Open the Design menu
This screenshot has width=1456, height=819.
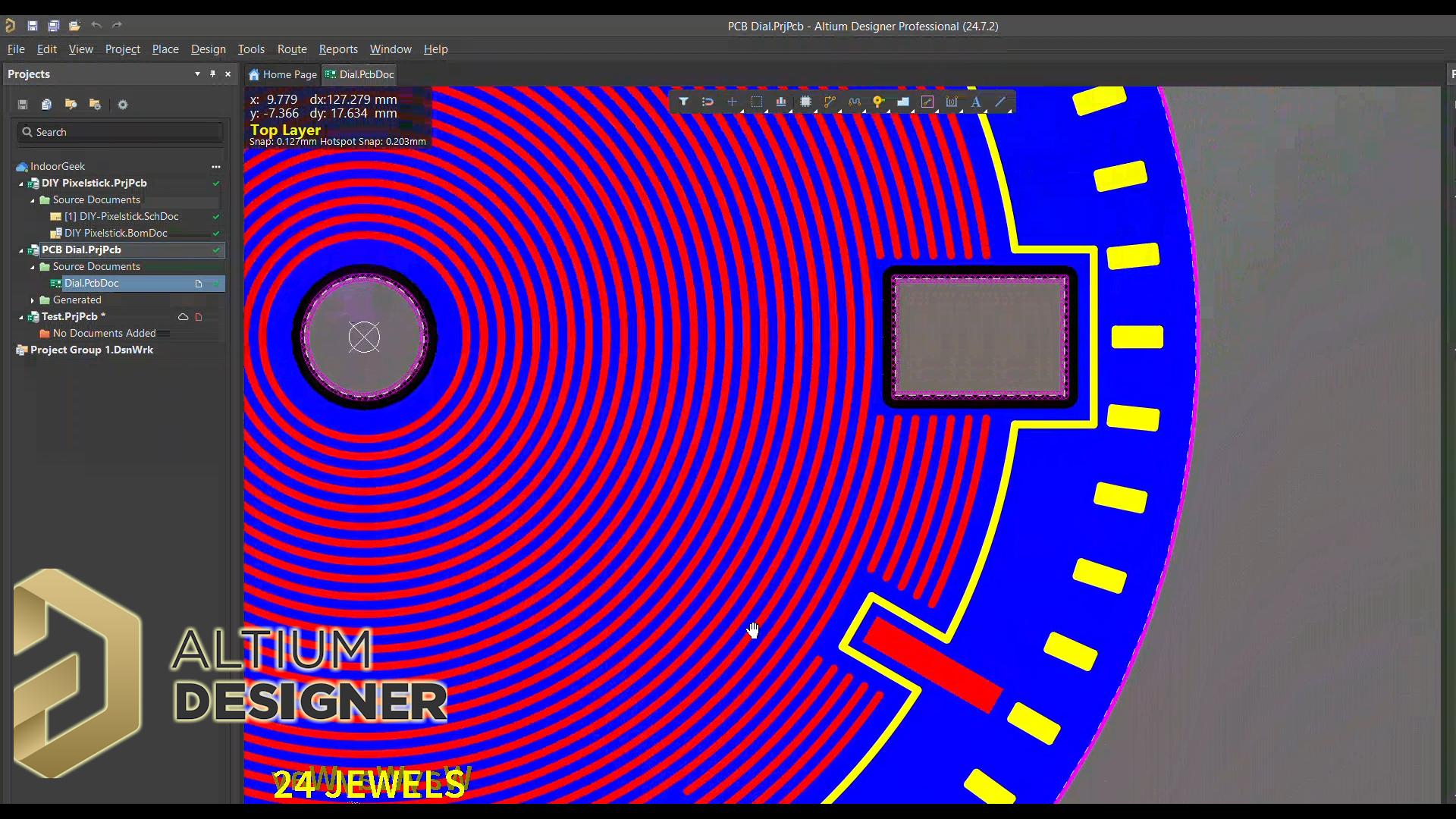tap(208, 49)
